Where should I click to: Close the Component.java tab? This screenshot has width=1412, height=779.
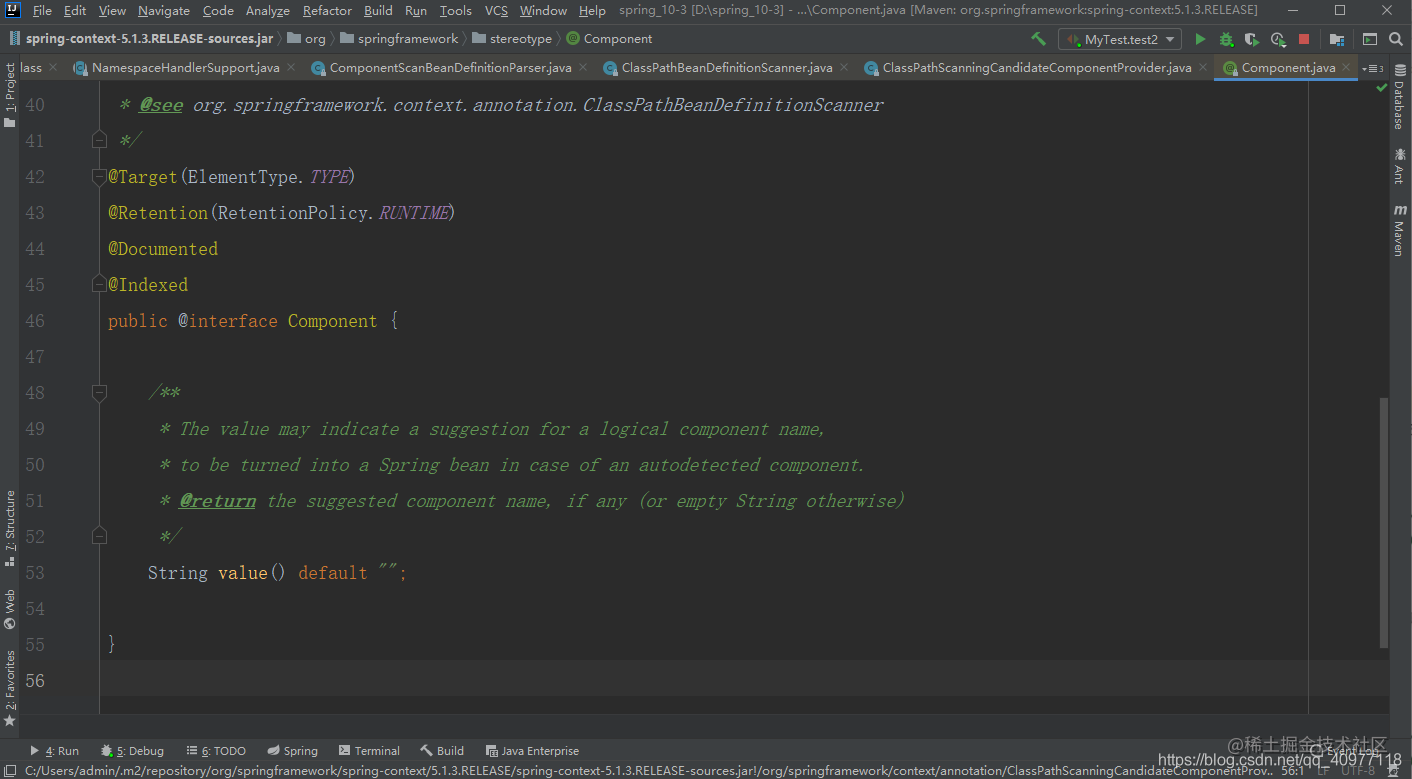1347,68
